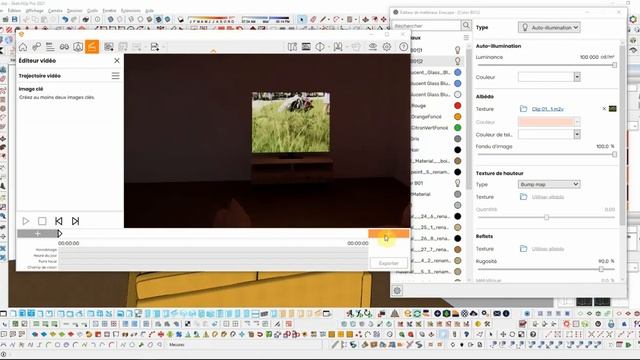Open the list lines icon left of the binoculars in Enscape toolbar
Screen dimensions: 640x360
(50, 47)
